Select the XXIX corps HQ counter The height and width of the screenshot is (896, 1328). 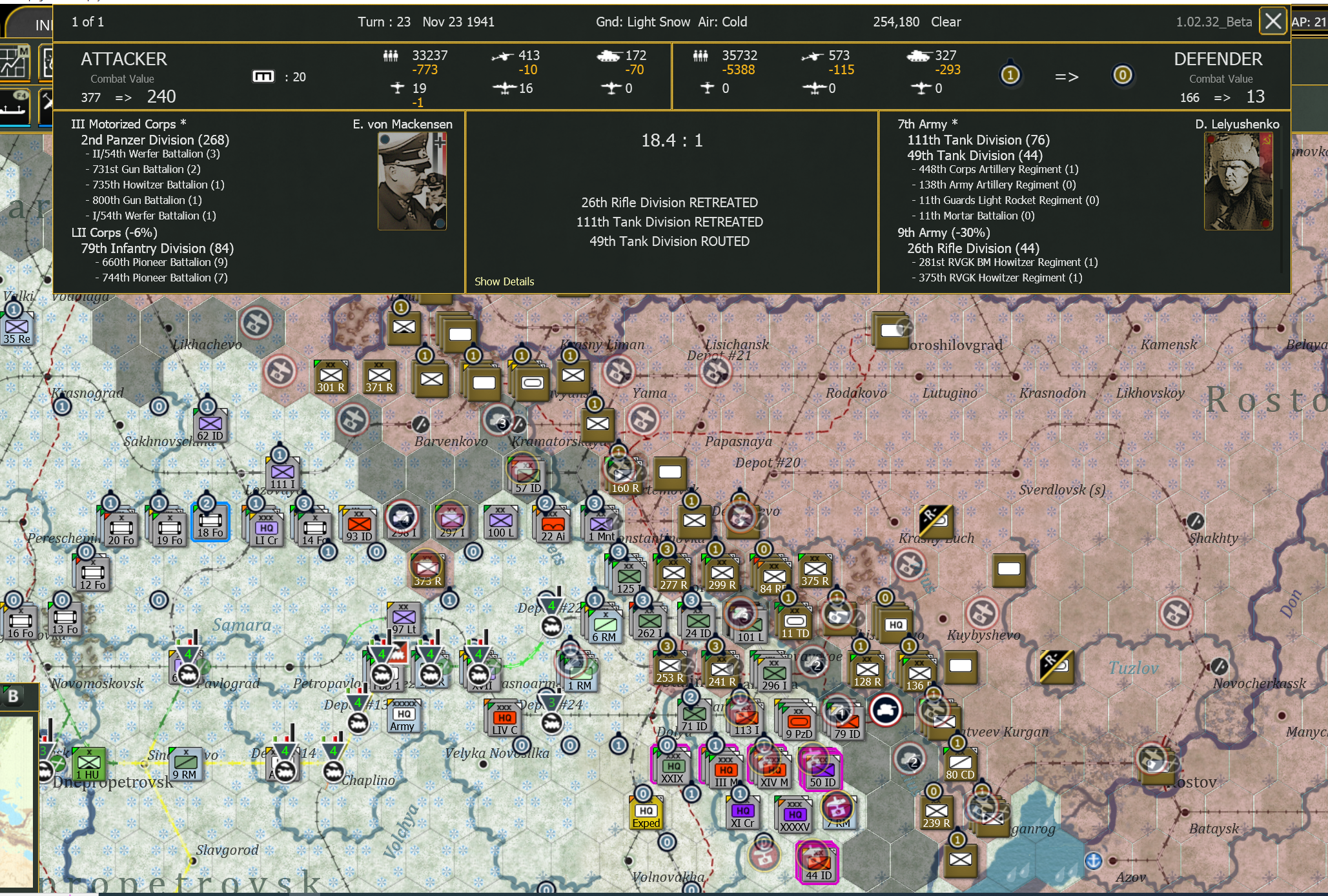point(672,768)
